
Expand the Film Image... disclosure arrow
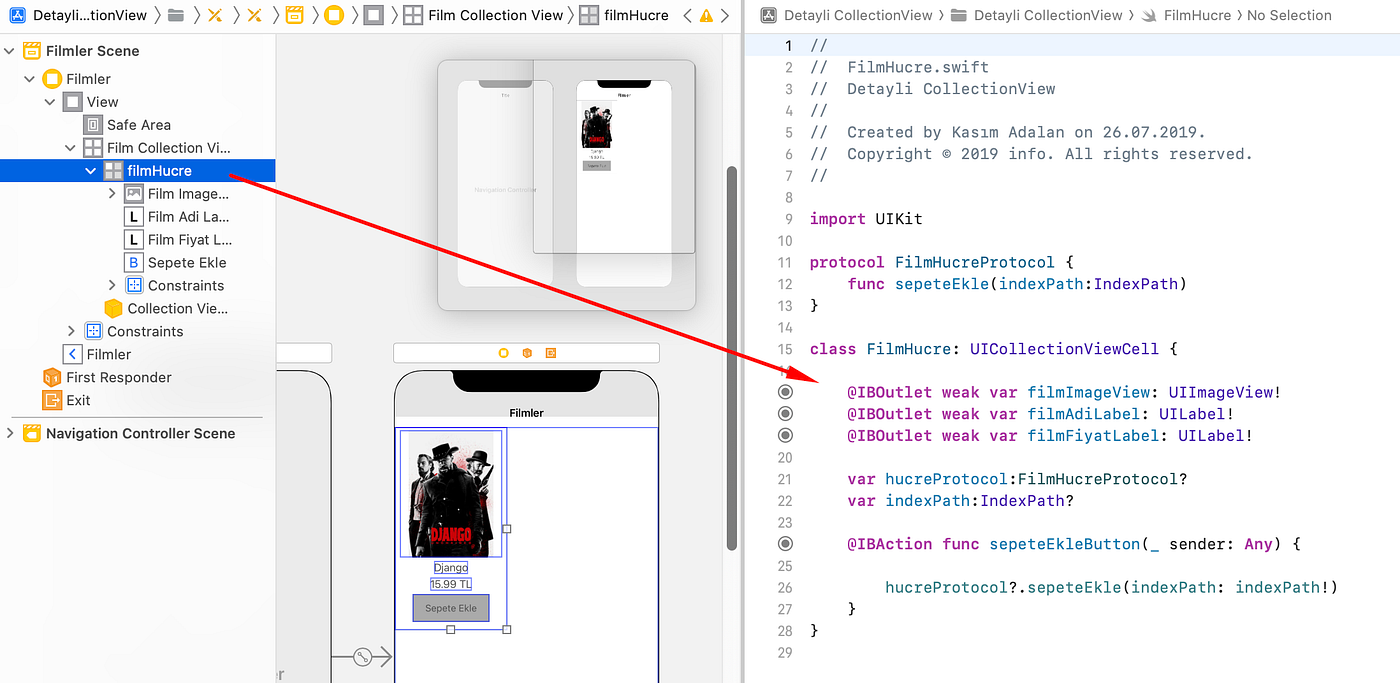[x=113, y=193]
